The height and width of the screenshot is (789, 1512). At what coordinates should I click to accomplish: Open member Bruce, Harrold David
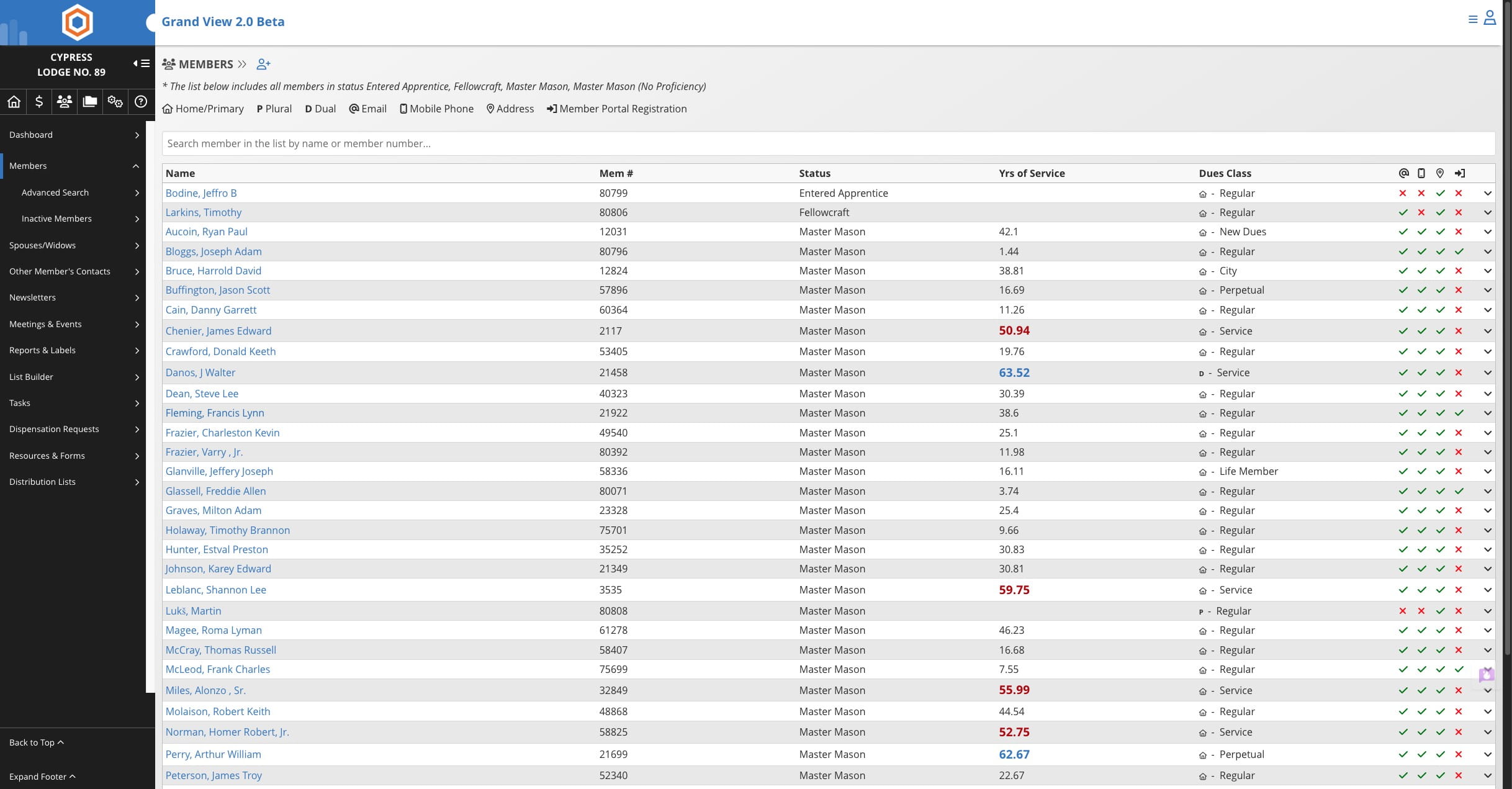pyautogui.click(x=214, y=271)
